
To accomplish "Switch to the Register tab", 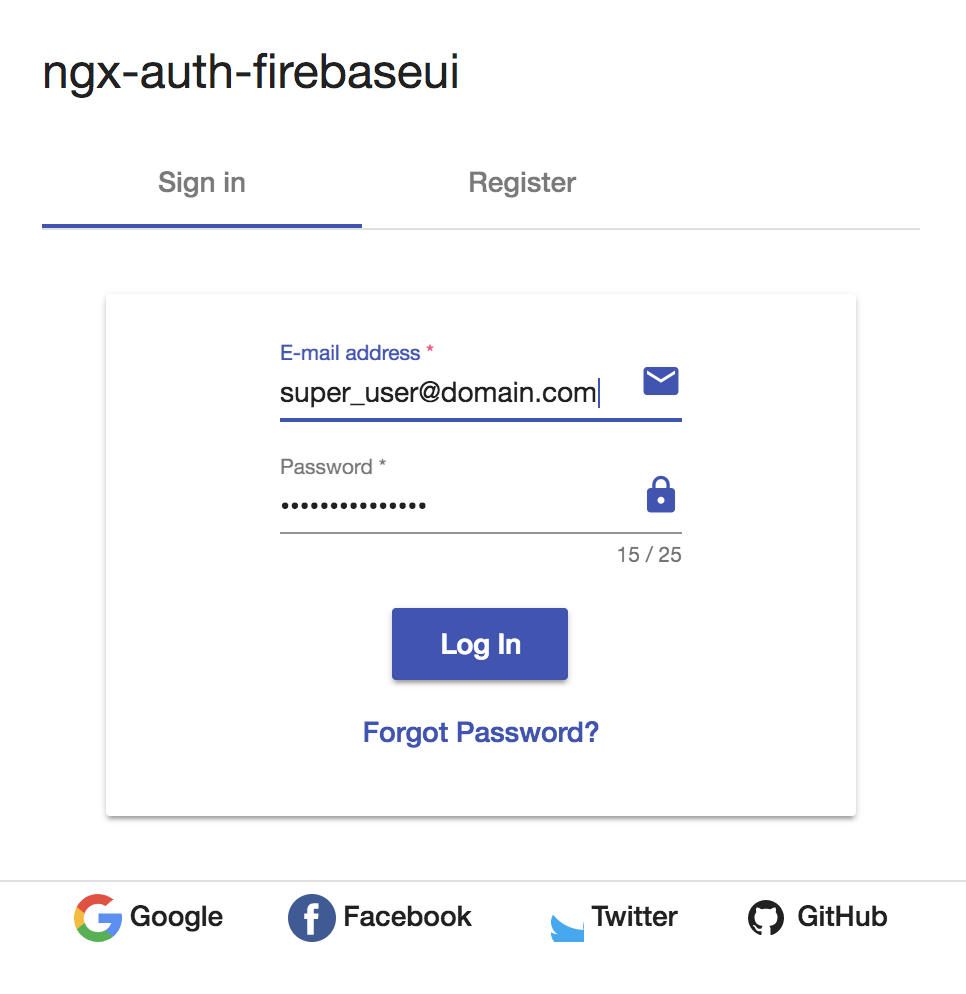I will click(521, 182).
